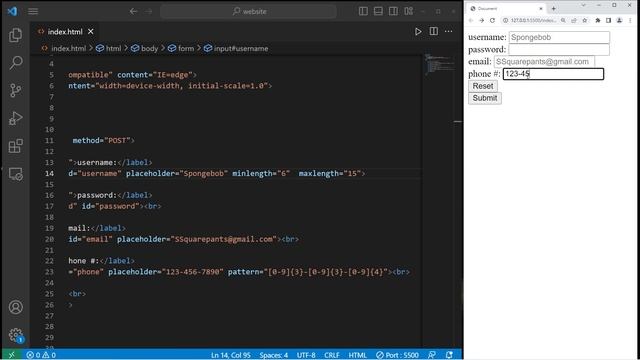This screenshot has width=640, height=360.
Task: Open the VS Code hamburger menu
Action: (33, 11)
